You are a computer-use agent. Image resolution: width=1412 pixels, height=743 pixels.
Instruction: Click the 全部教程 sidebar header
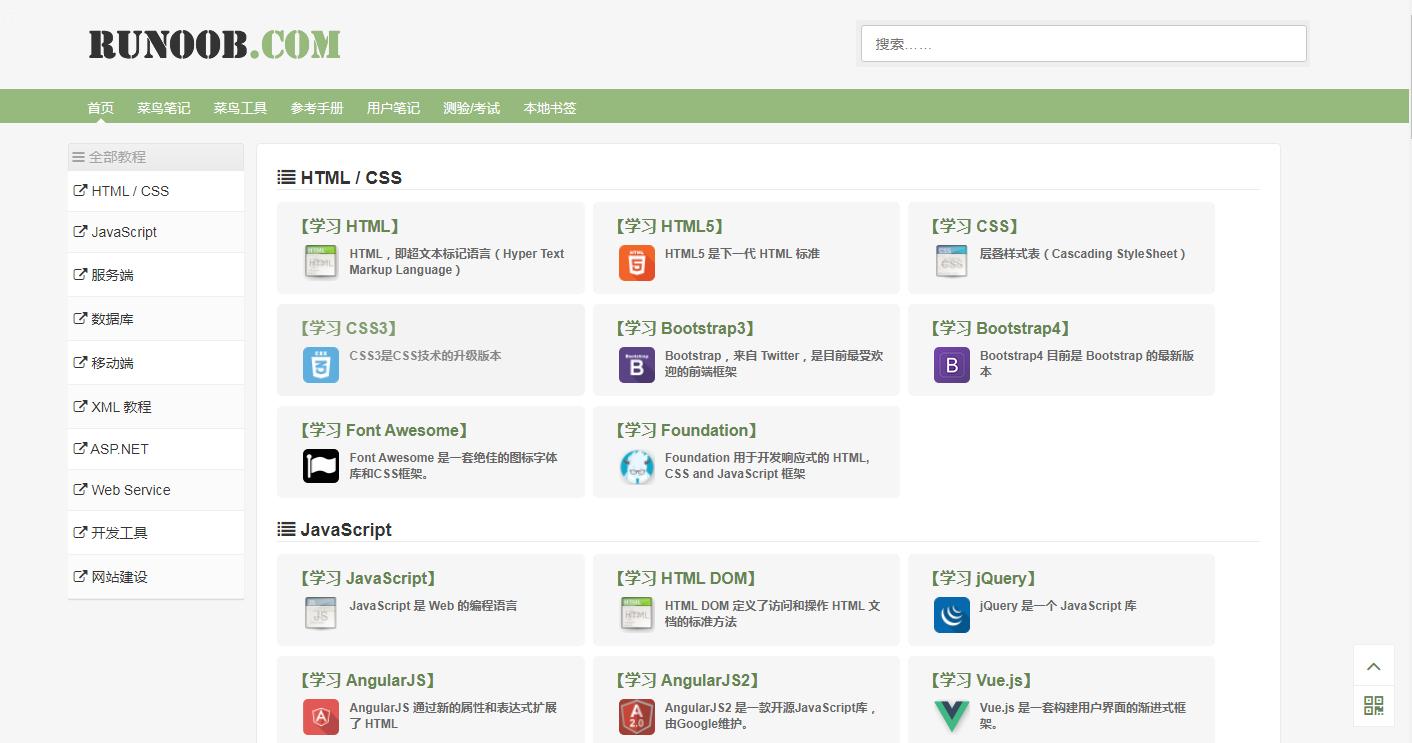click(156, 157)
